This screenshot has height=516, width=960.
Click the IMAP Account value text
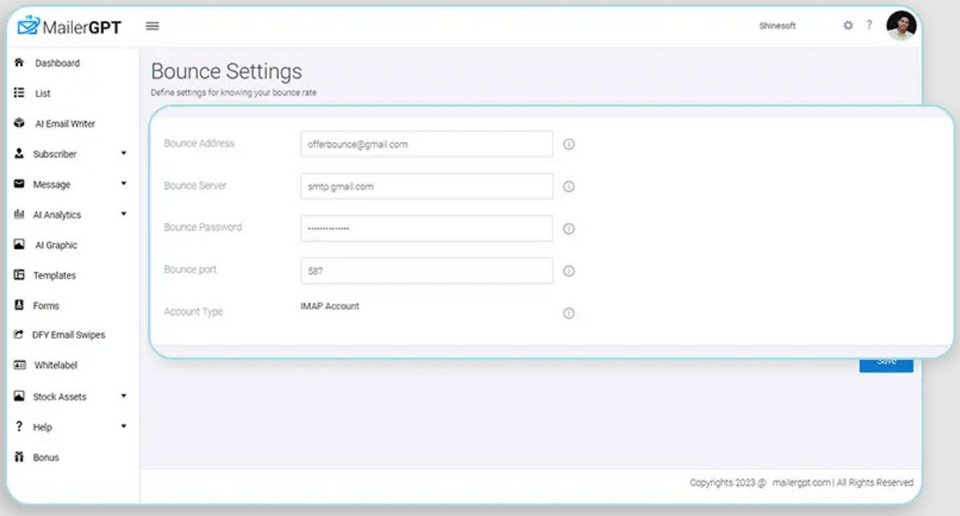(330, 306)
